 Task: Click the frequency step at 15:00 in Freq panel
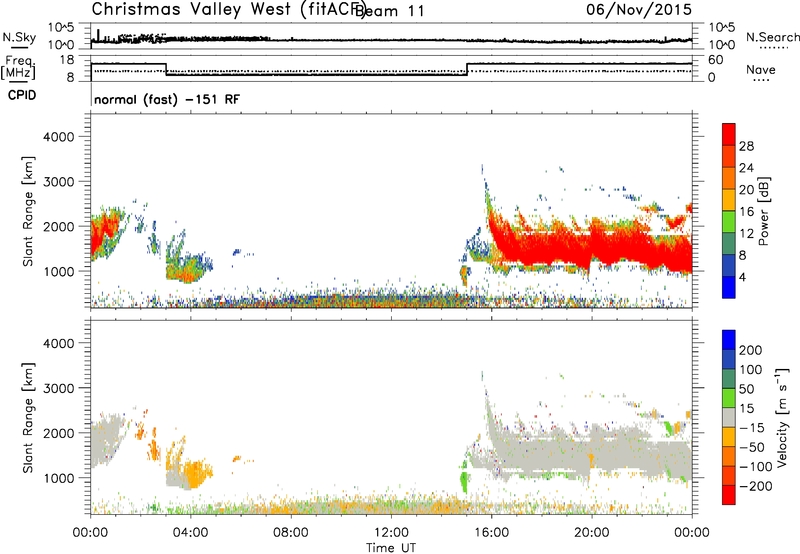coord(467,69)
